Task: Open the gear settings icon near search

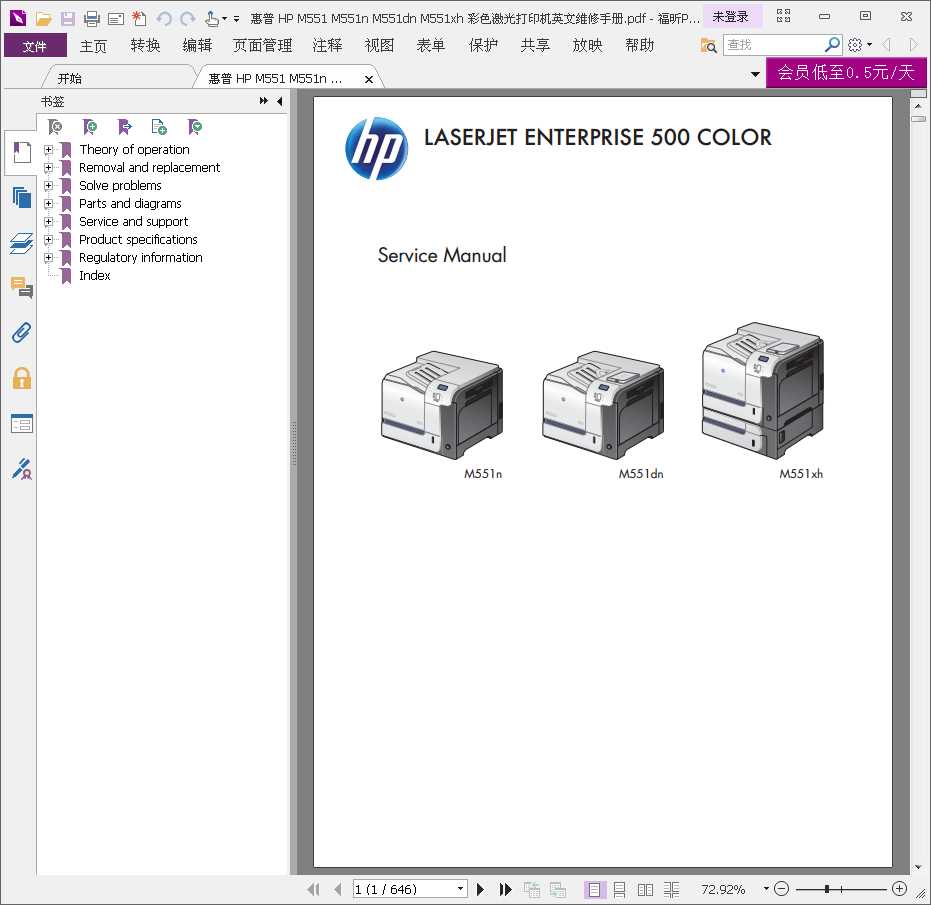Action: 855,45
